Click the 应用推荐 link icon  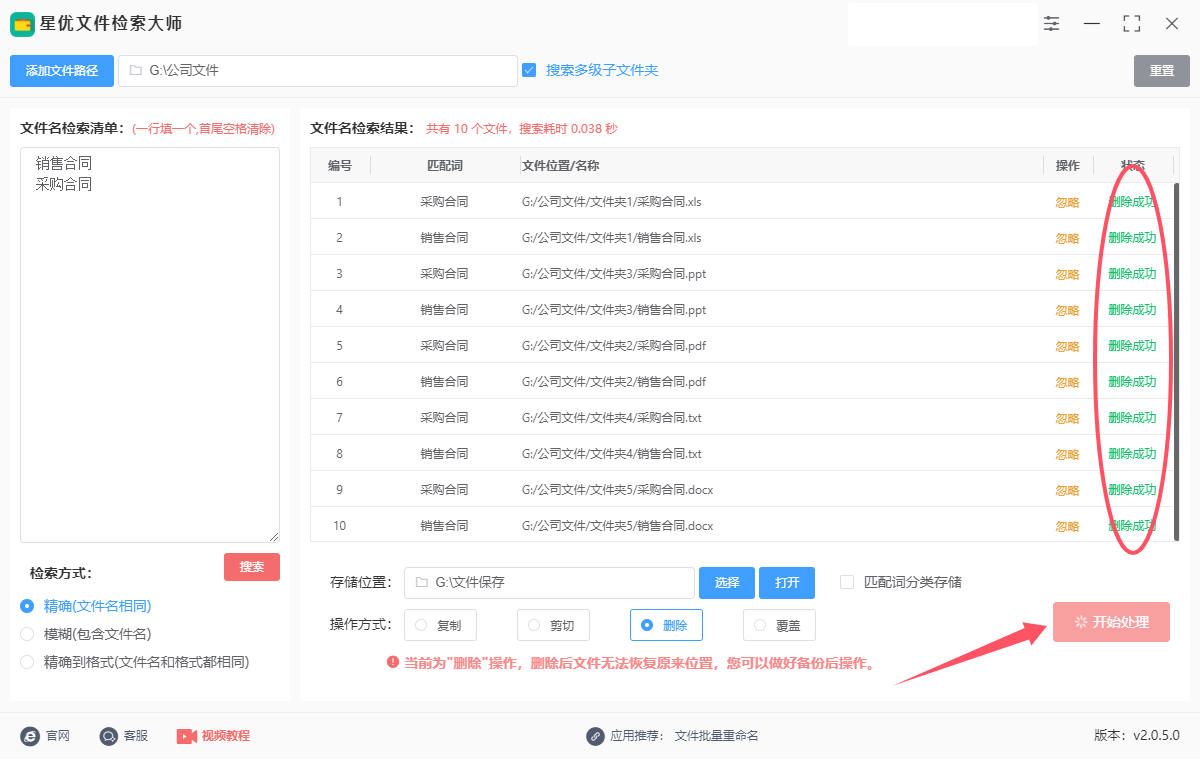point(595,736)
